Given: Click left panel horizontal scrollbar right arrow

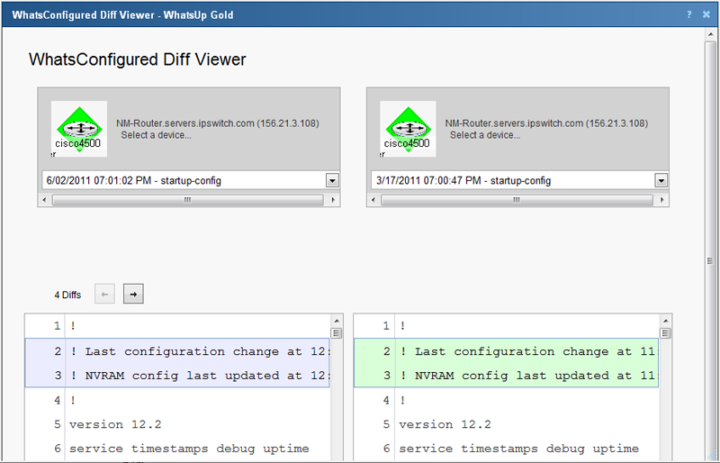Looking at the screenshot, I should (333, 200).
